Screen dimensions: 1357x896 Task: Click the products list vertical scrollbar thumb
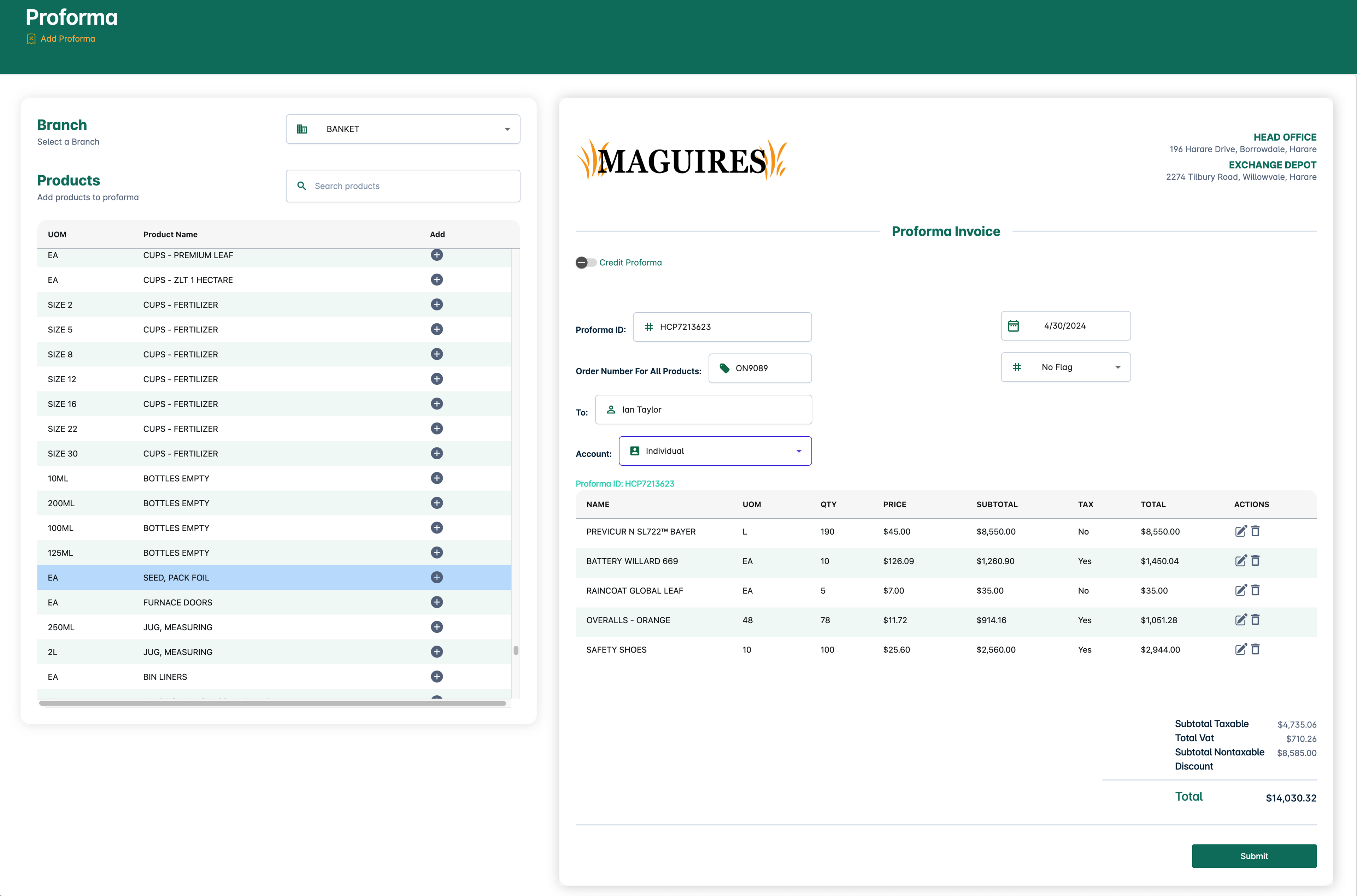515,650
